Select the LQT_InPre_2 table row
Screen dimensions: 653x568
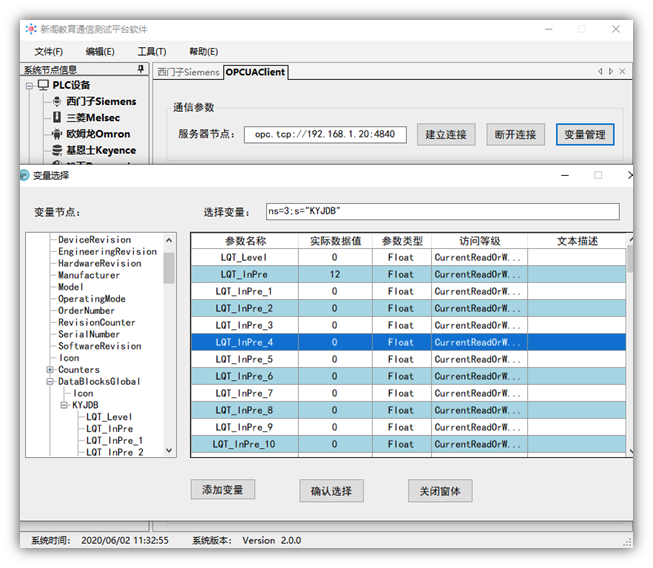(409, 309)
